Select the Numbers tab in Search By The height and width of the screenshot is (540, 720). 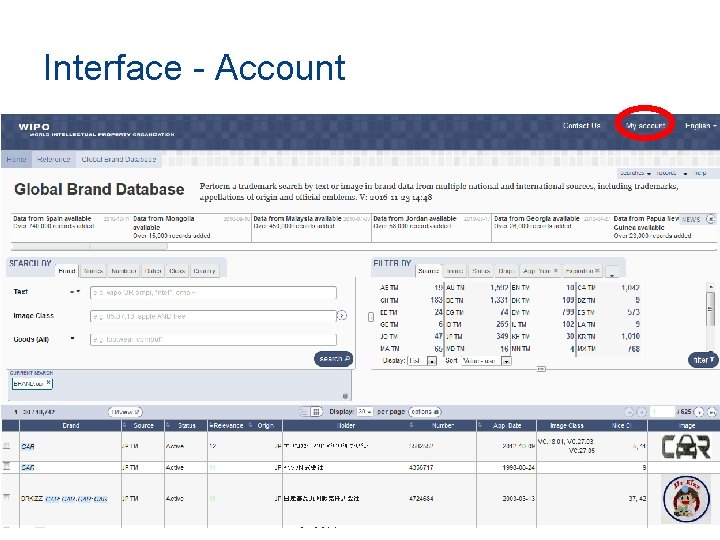point(124,271)
